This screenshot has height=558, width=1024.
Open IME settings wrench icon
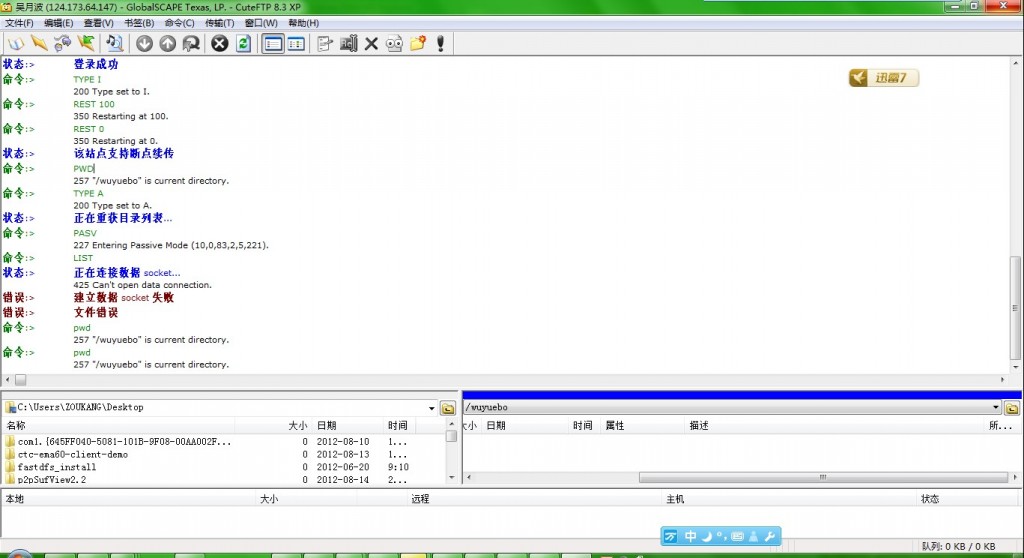(770, 536)
